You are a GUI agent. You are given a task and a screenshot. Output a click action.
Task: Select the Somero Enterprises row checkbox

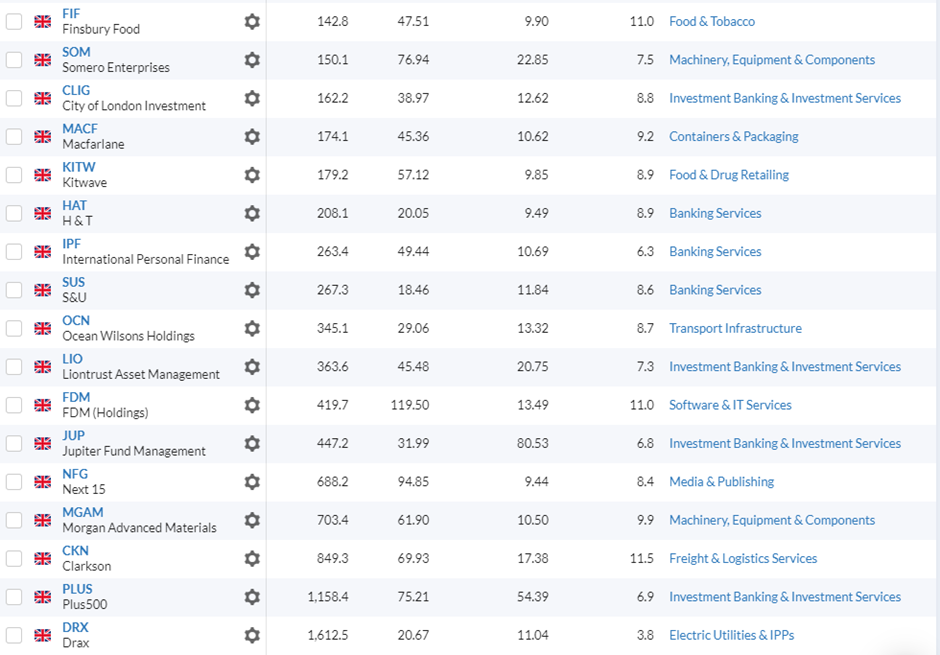pos(14,60)
